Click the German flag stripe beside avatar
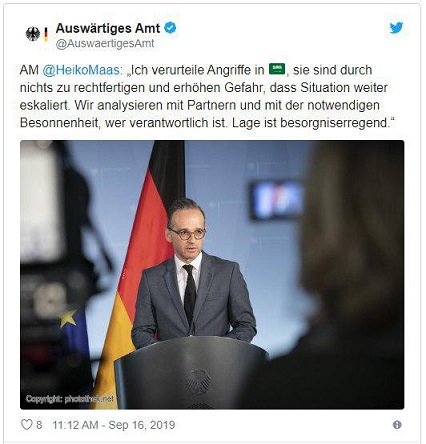This screenshot has width=426, height=444. (46, 34)
